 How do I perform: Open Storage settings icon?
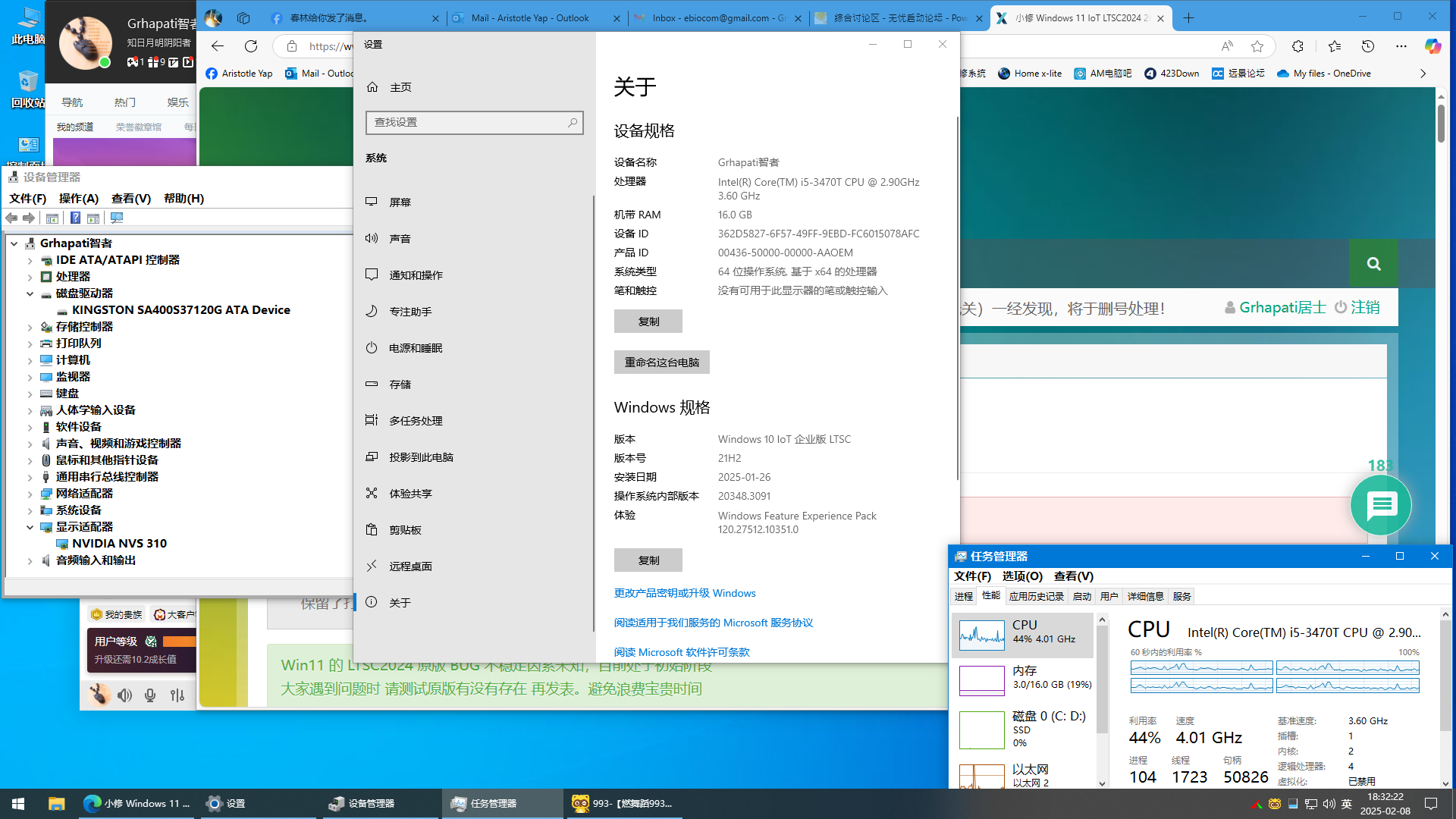[372, 384]
